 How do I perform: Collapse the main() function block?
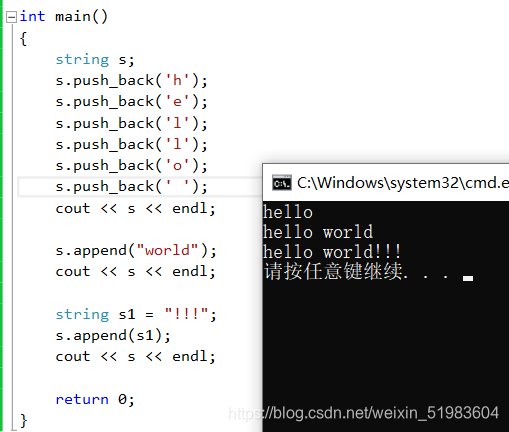(x=11, y=17)
